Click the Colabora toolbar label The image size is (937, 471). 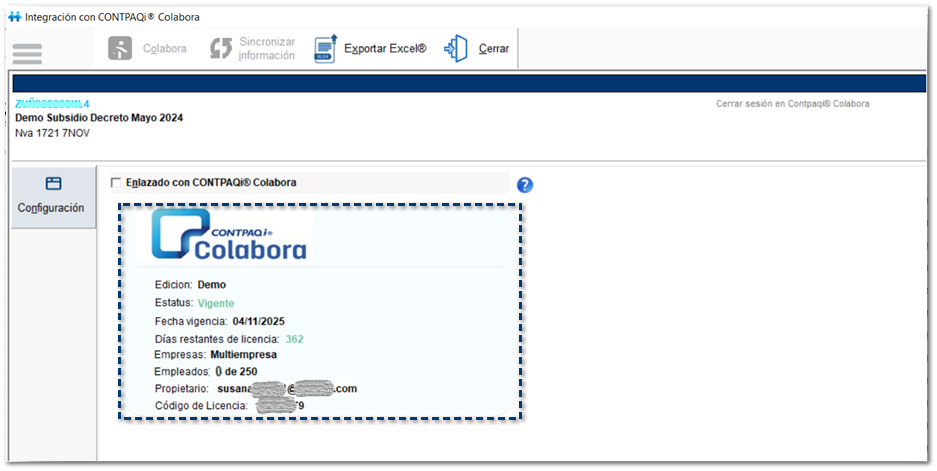click(x=164, y=48)
